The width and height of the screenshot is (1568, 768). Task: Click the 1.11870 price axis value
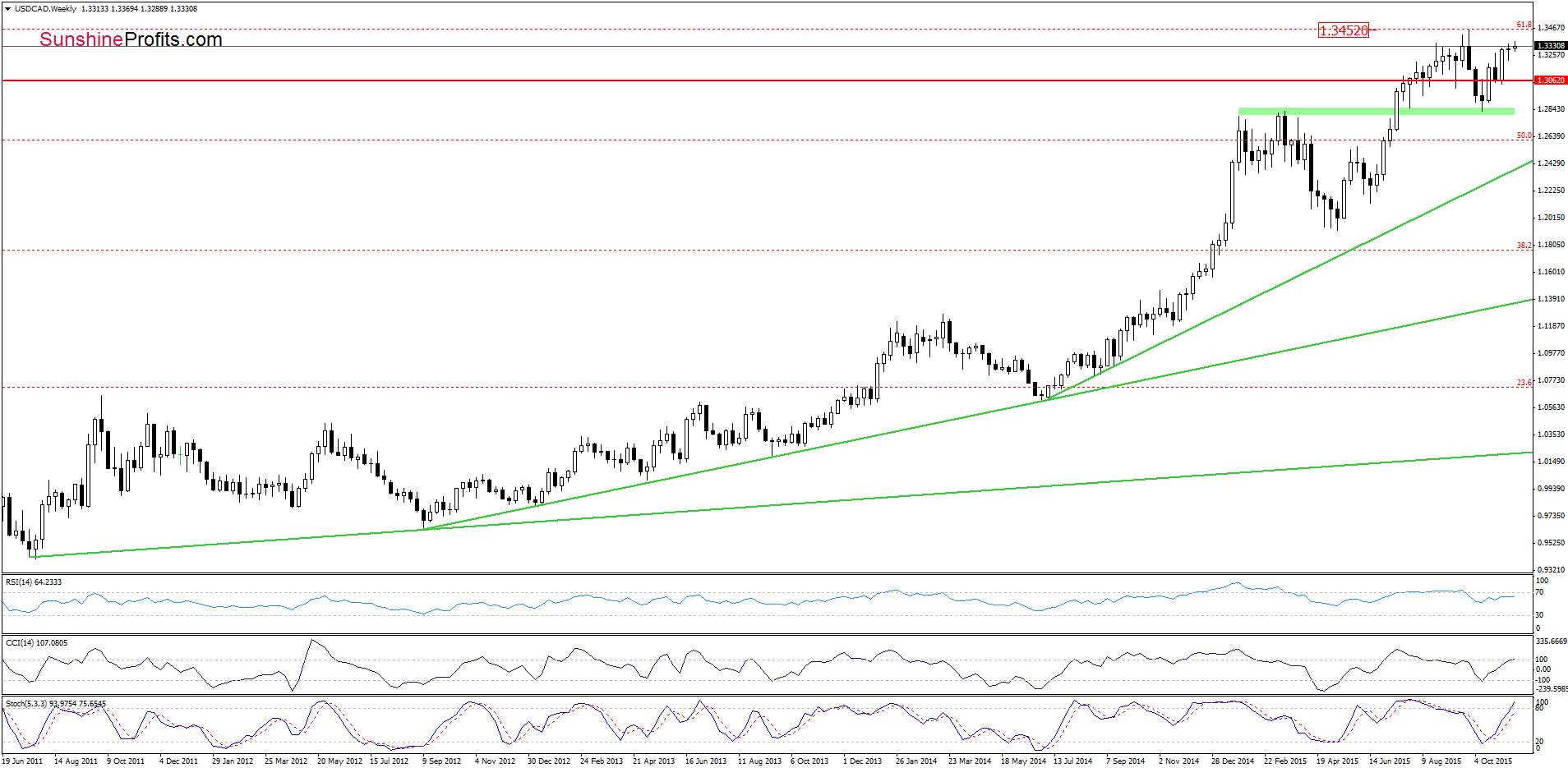pos(1552,326)
